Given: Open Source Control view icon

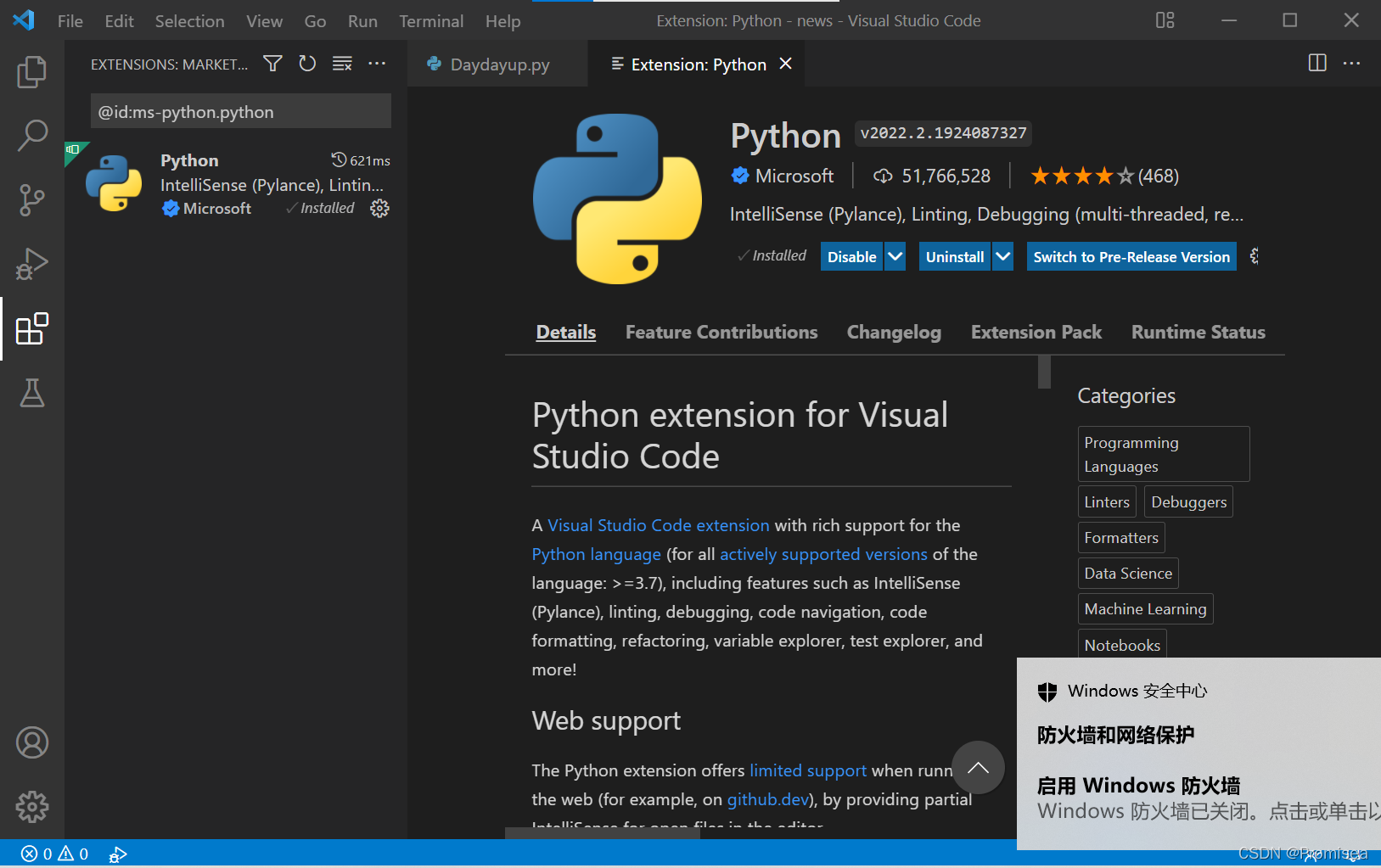Looking at the screenshot, I should (x=32, y=200).
